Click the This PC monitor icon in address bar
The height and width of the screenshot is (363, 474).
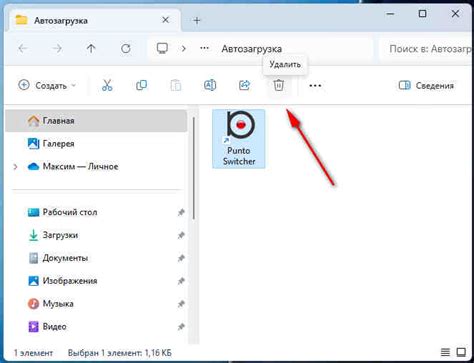(162, 49)
